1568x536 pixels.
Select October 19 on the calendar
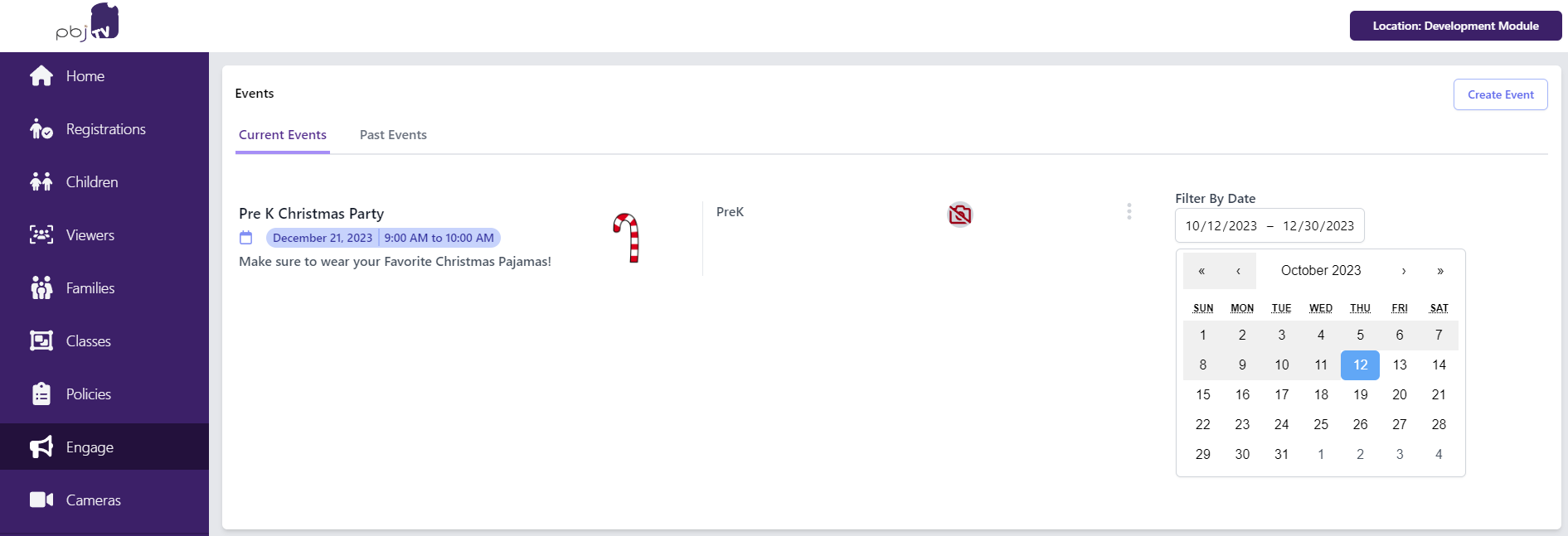coord(1360,394)
